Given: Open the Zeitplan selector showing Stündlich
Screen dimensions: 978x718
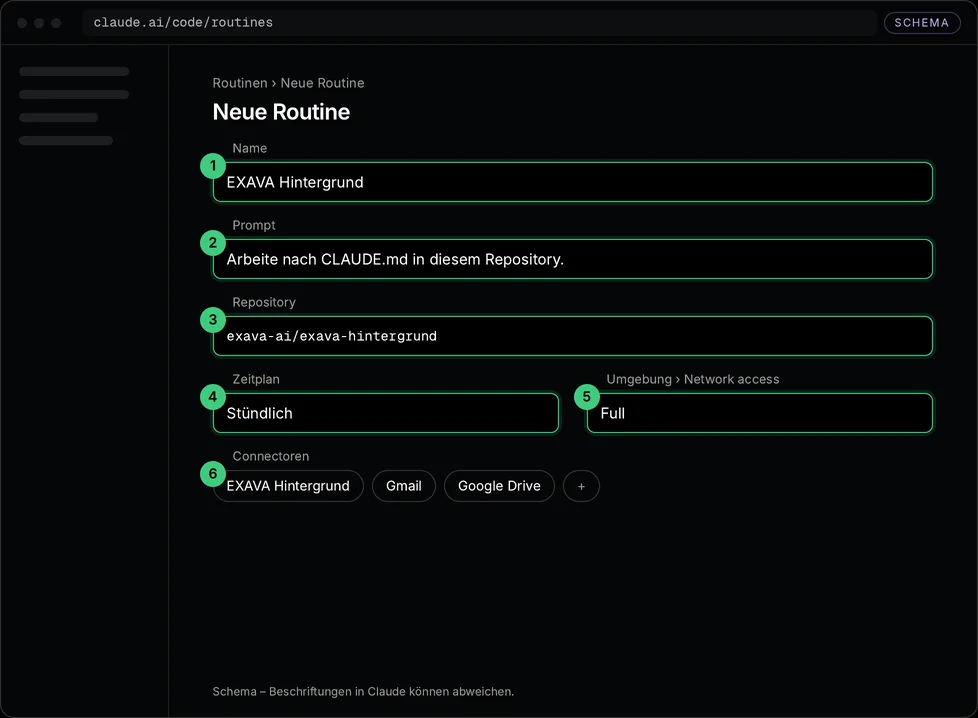Looking at the screenshot, I should 385,413.
